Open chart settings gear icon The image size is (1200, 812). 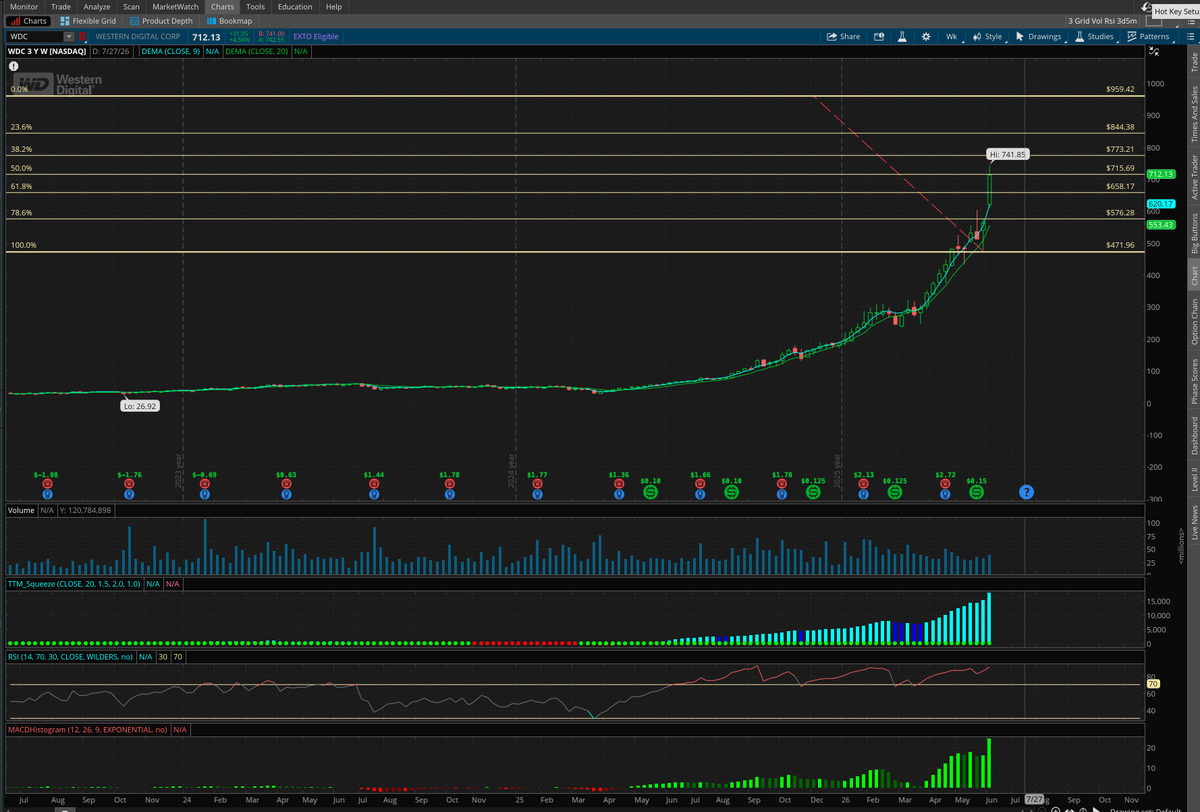point(926,36)
